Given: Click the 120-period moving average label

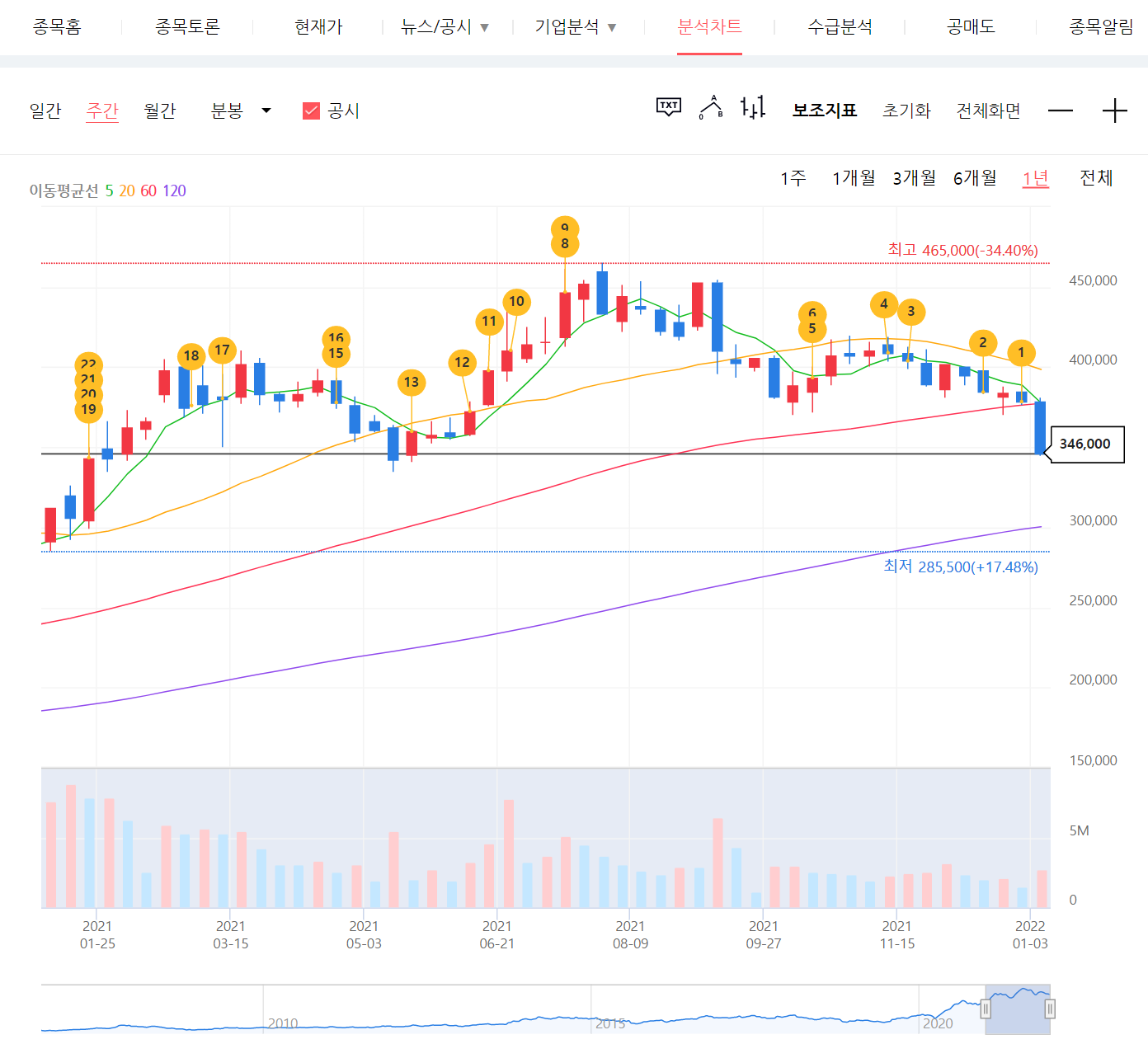Looking at the screenshot, I should coord(174,191).
